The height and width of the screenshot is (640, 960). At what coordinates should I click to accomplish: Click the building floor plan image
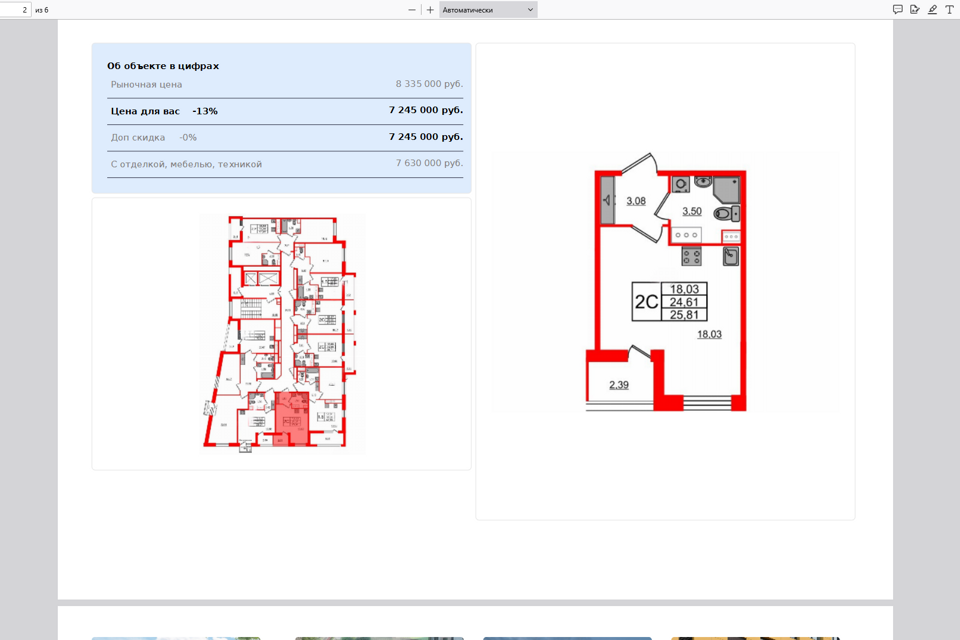click(281, 333)
